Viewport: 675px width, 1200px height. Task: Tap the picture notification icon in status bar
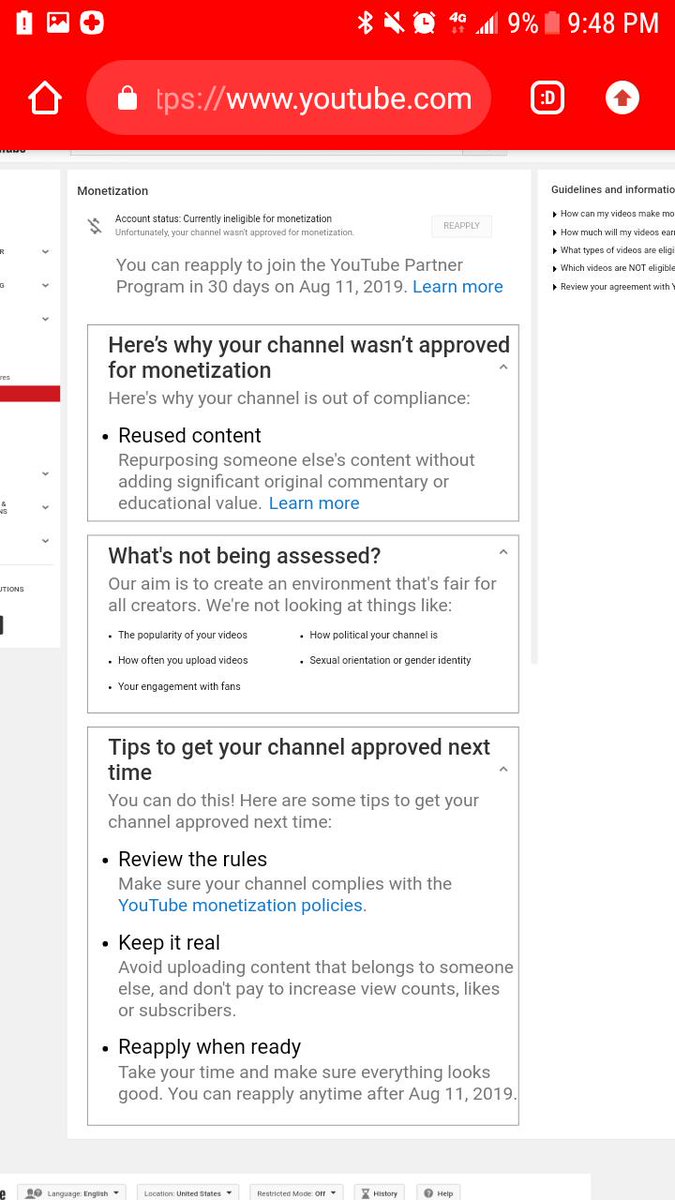click(58, 22)
